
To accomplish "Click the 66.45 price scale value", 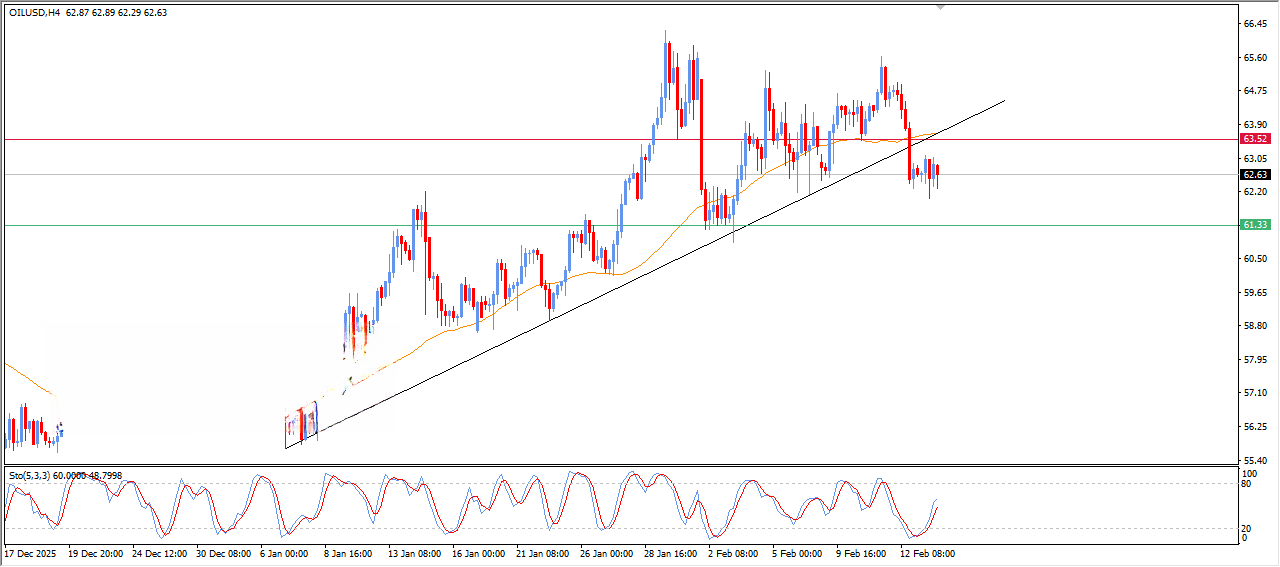I will pos(1255,24).
